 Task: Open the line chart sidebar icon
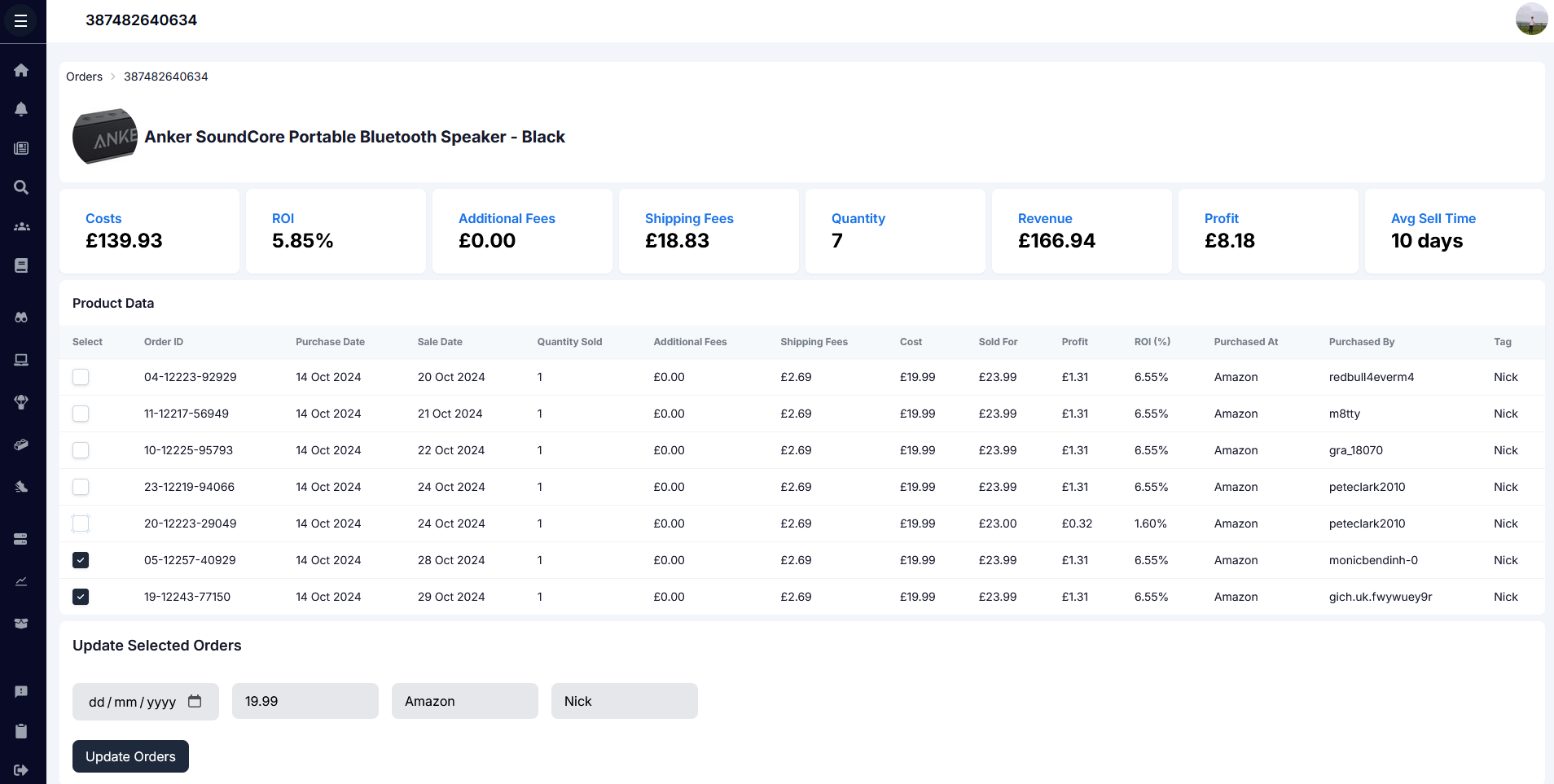click(21, 581)
